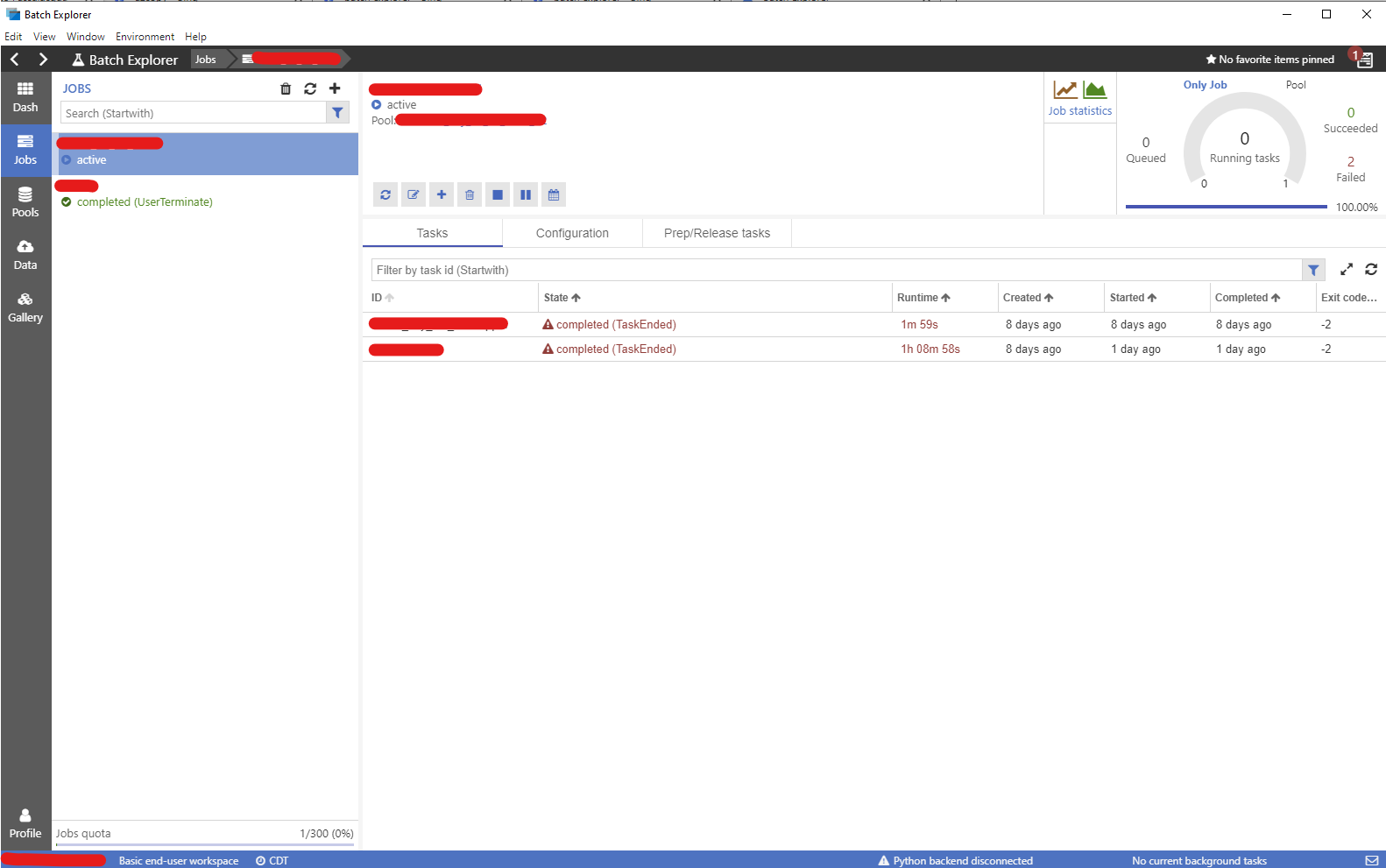Image resolution: width=1386 pixels, height=868 pixels.
Task: Switch to the Configuration tab
Action: tap(572, 233)
